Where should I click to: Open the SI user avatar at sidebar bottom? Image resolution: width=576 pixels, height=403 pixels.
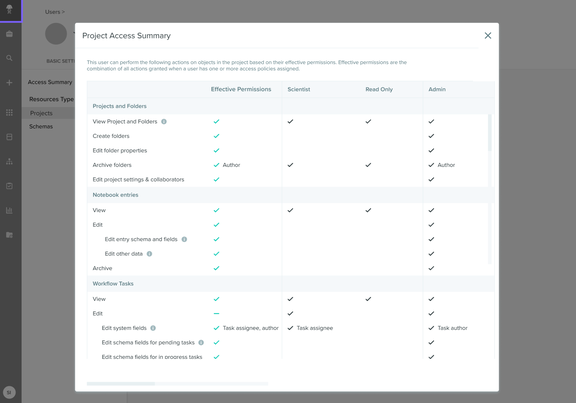tap(9, 392)
